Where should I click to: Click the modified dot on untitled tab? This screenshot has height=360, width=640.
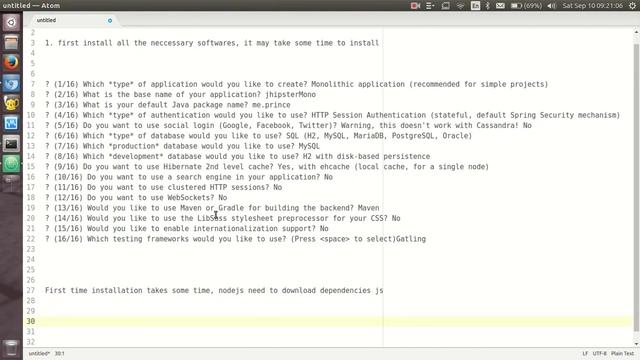110,20
